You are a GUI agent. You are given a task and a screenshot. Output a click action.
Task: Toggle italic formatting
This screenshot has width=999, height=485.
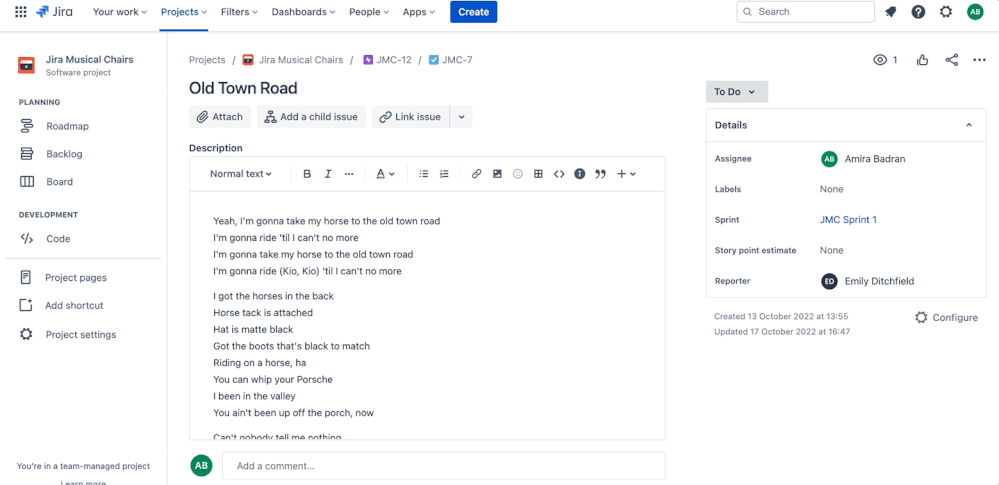tap(328, 173)
